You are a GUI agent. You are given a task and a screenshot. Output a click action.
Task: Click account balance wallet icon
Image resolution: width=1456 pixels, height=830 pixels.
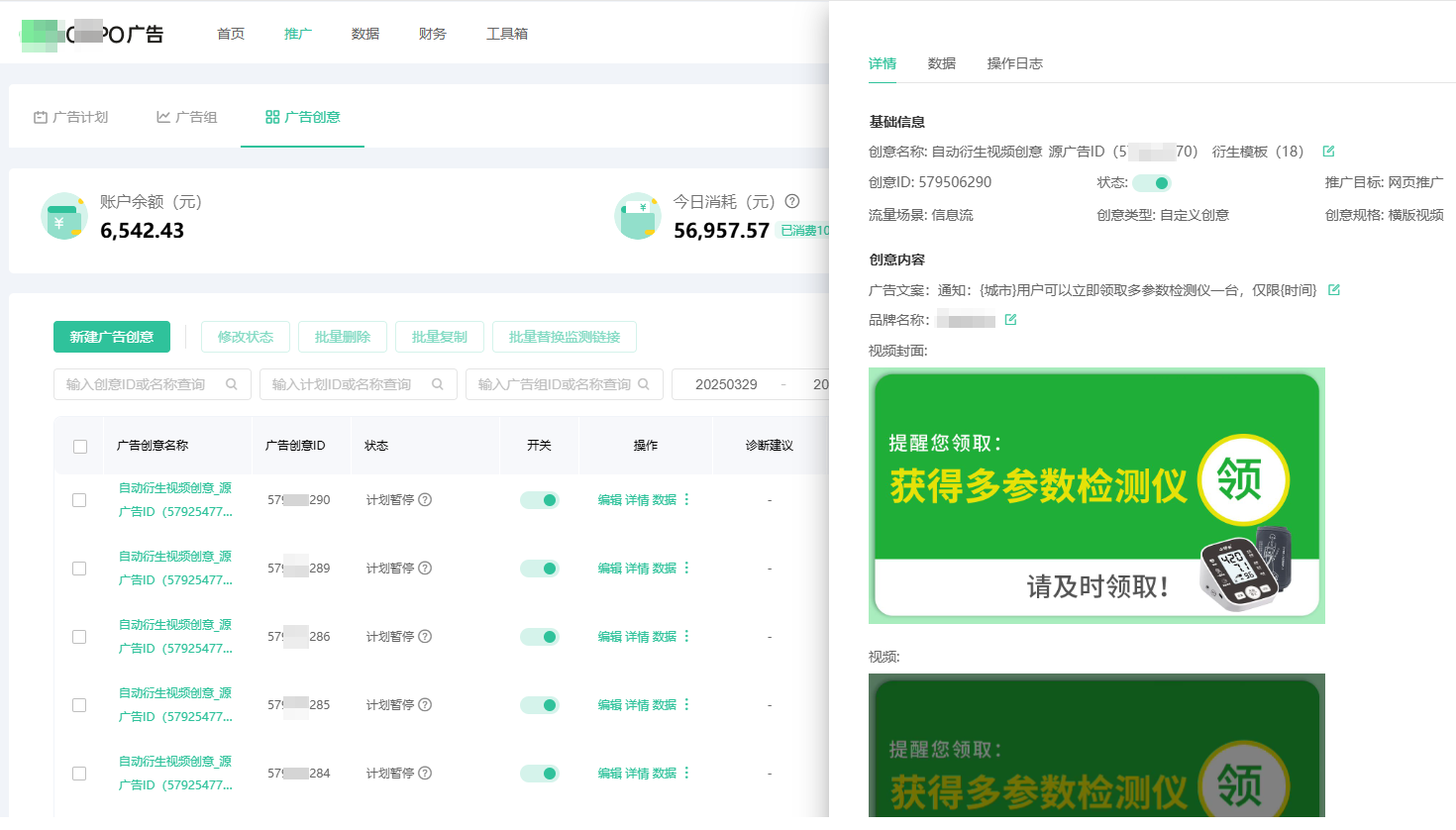64,216
